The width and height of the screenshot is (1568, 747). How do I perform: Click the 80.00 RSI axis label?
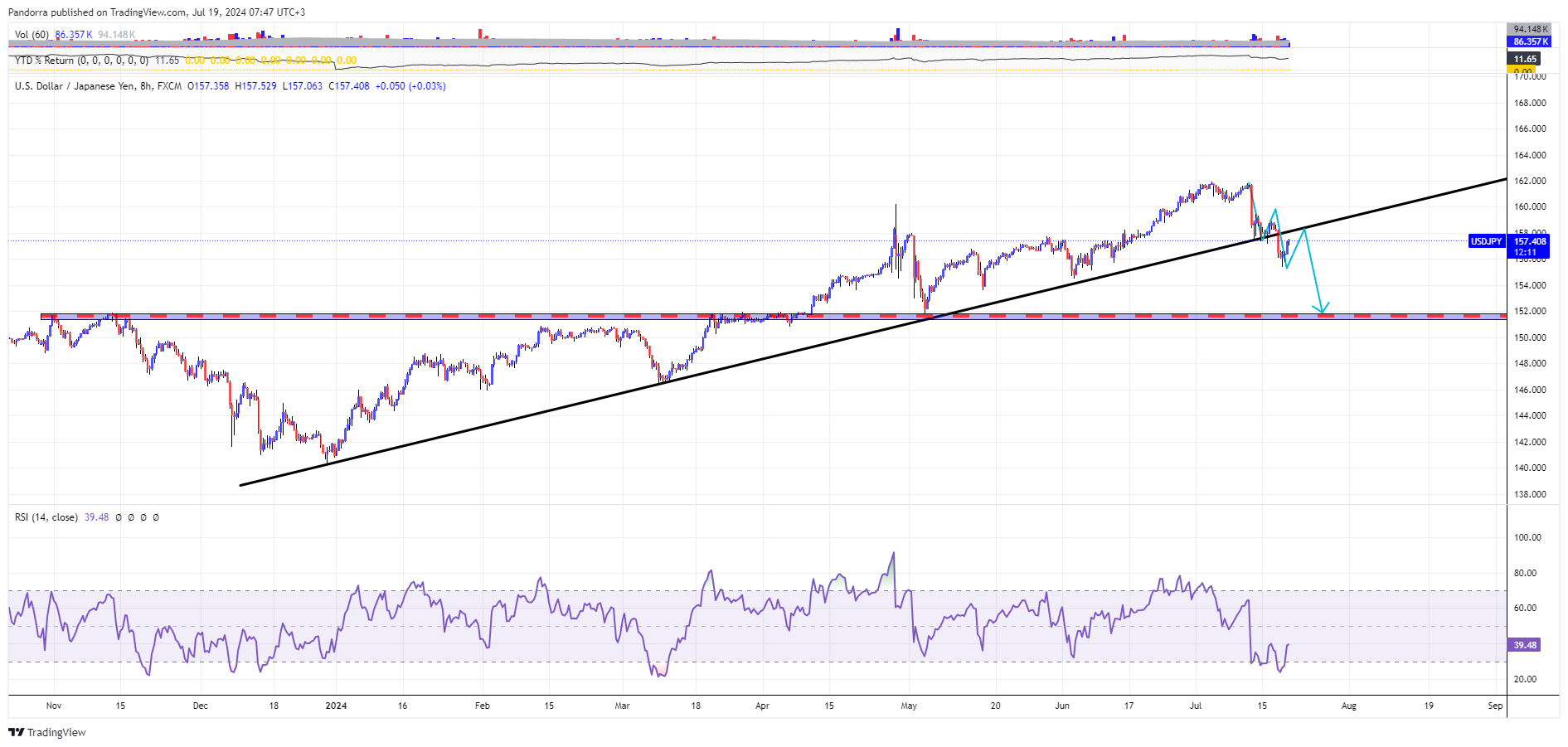pyautogui.click(x=1526, y=573)
